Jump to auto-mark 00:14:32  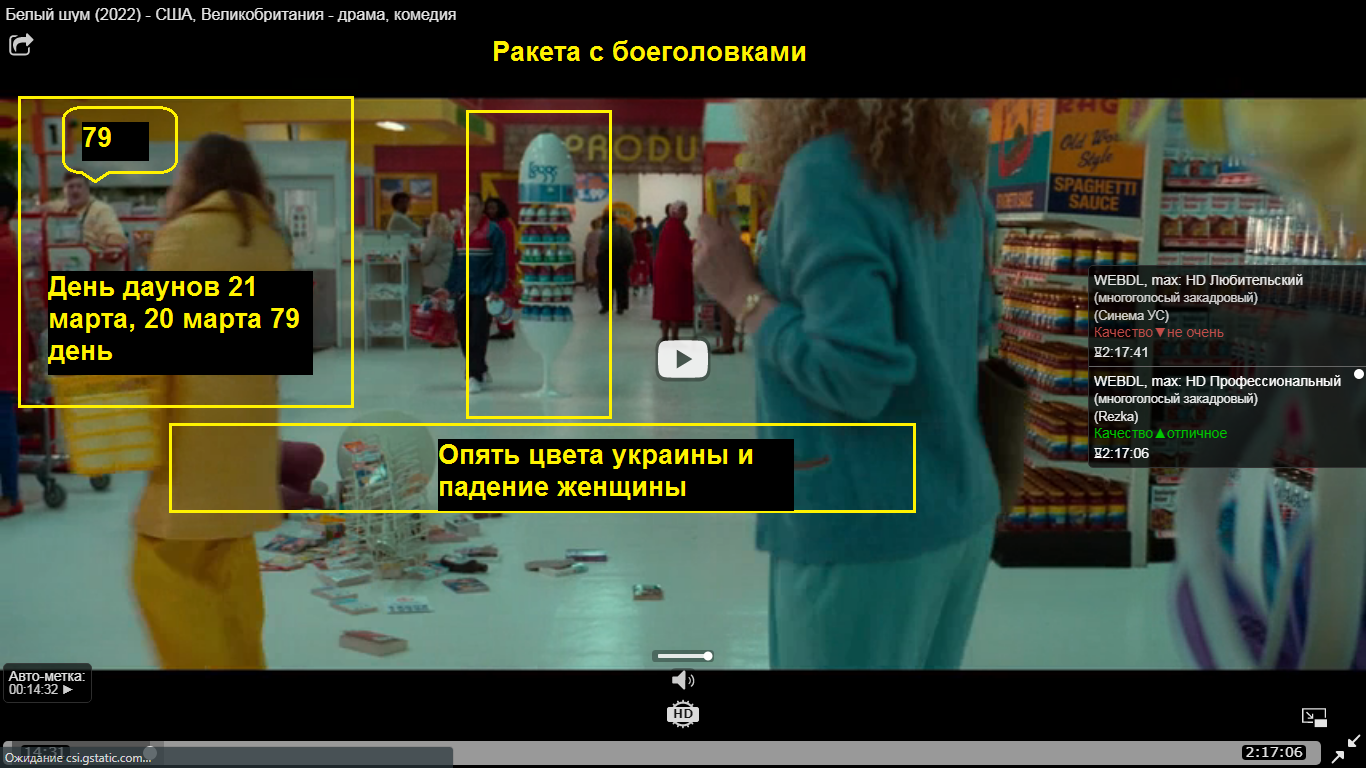click(x=47, y=682)
